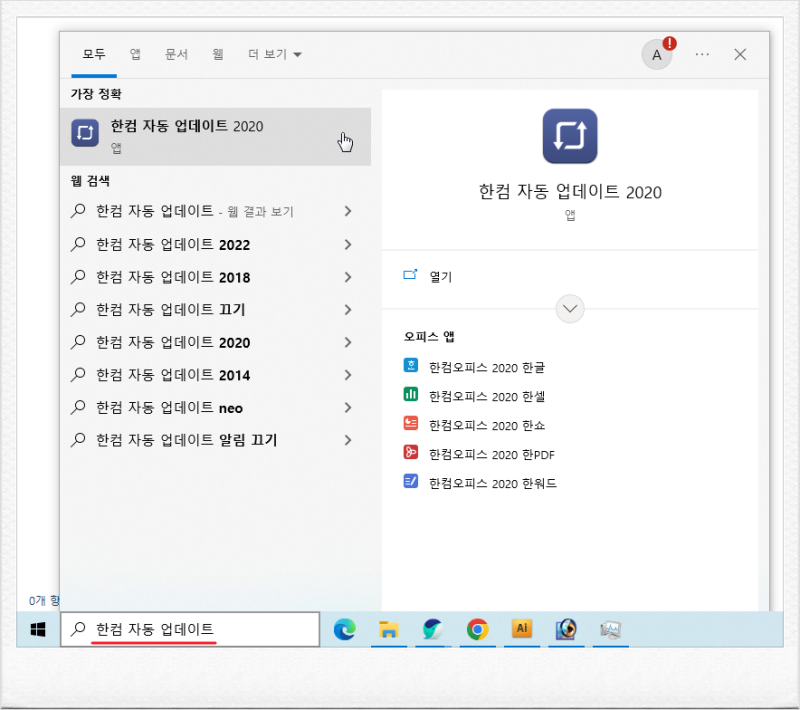Expand arrow for 한컴 자동 업데이트 2014 row
Viewport: 800px width, 710px height.
point(348,375)
